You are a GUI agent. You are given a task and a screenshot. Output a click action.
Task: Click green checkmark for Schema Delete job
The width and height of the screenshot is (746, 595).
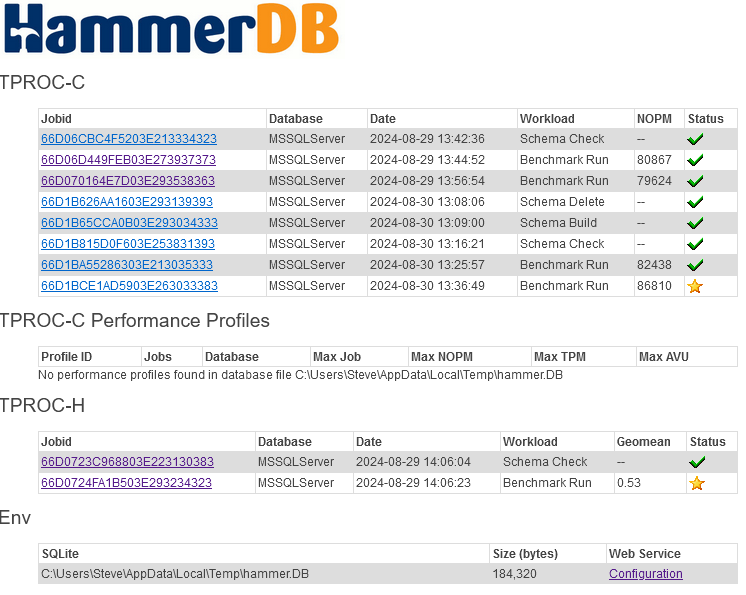point(695,202)
